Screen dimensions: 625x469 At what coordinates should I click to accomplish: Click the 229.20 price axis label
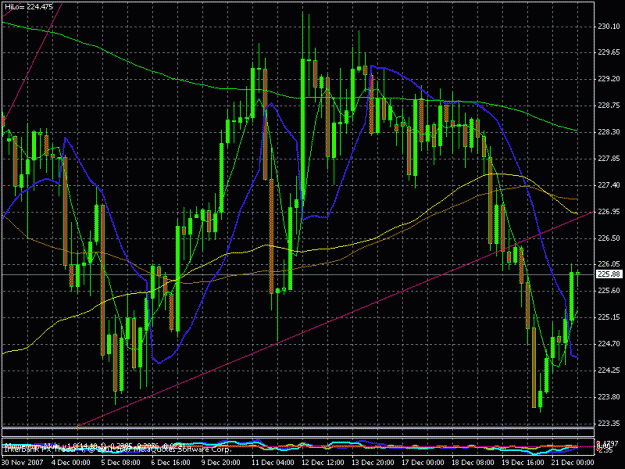(x=609, y=79)
